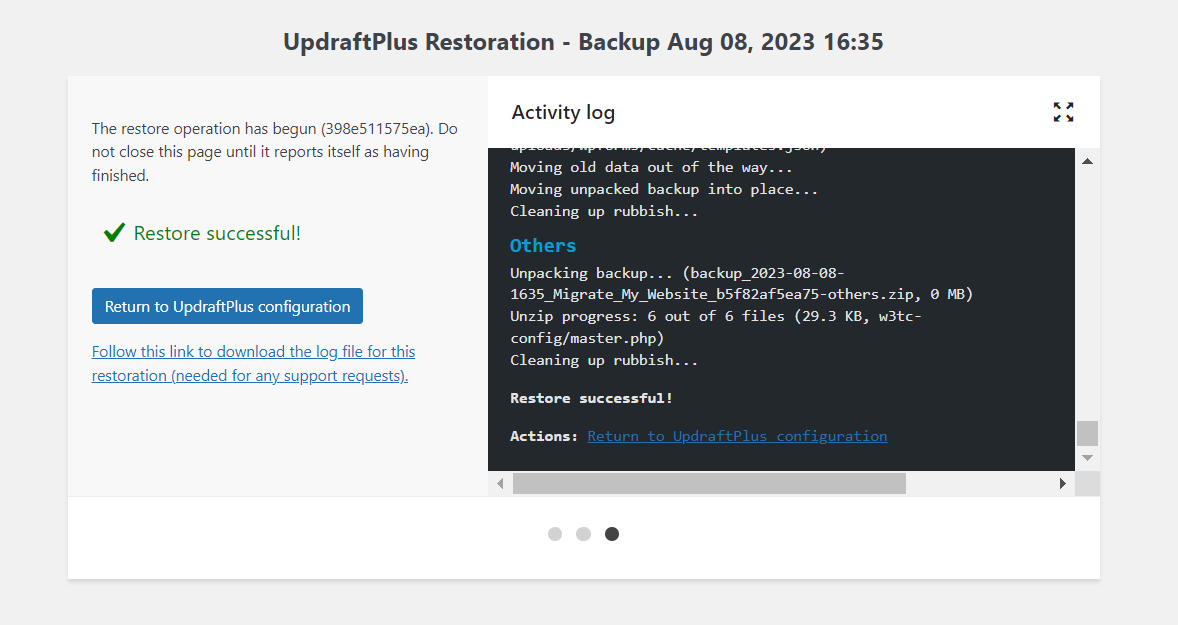Expand the Activity log to fullscreen
1178x625 pixels.
pyautogui.click(x=1063, y=112)
